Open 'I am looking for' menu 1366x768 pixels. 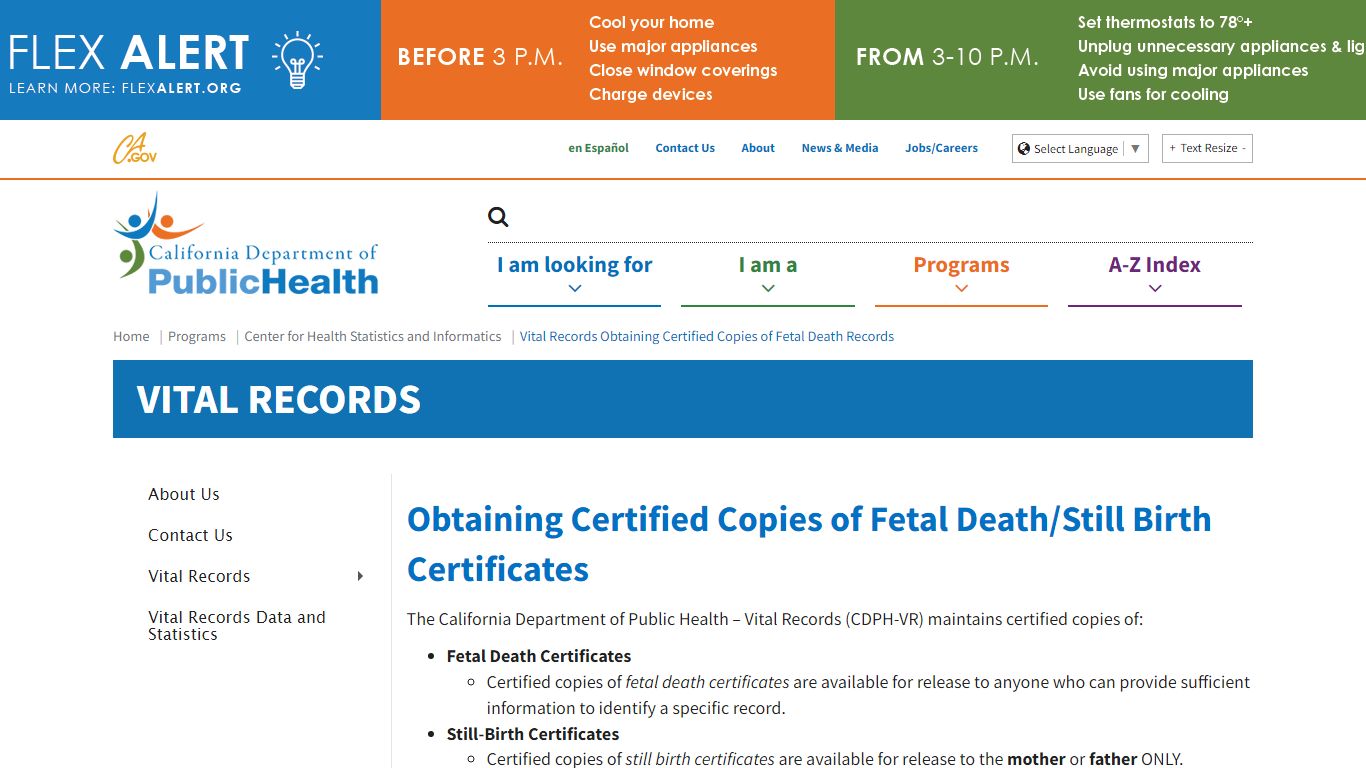[x=575, y=265]
